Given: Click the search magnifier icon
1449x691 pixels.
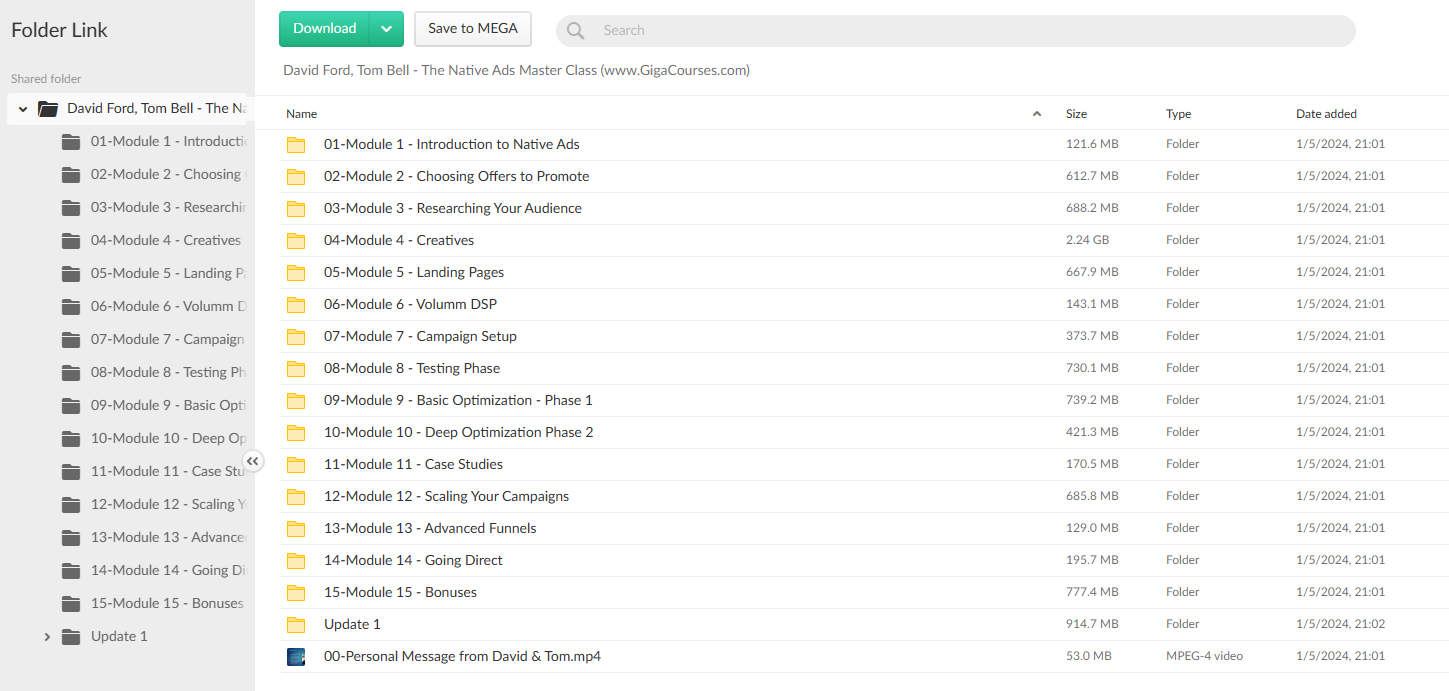Looking at the screenshot, I should coord(575,31).
